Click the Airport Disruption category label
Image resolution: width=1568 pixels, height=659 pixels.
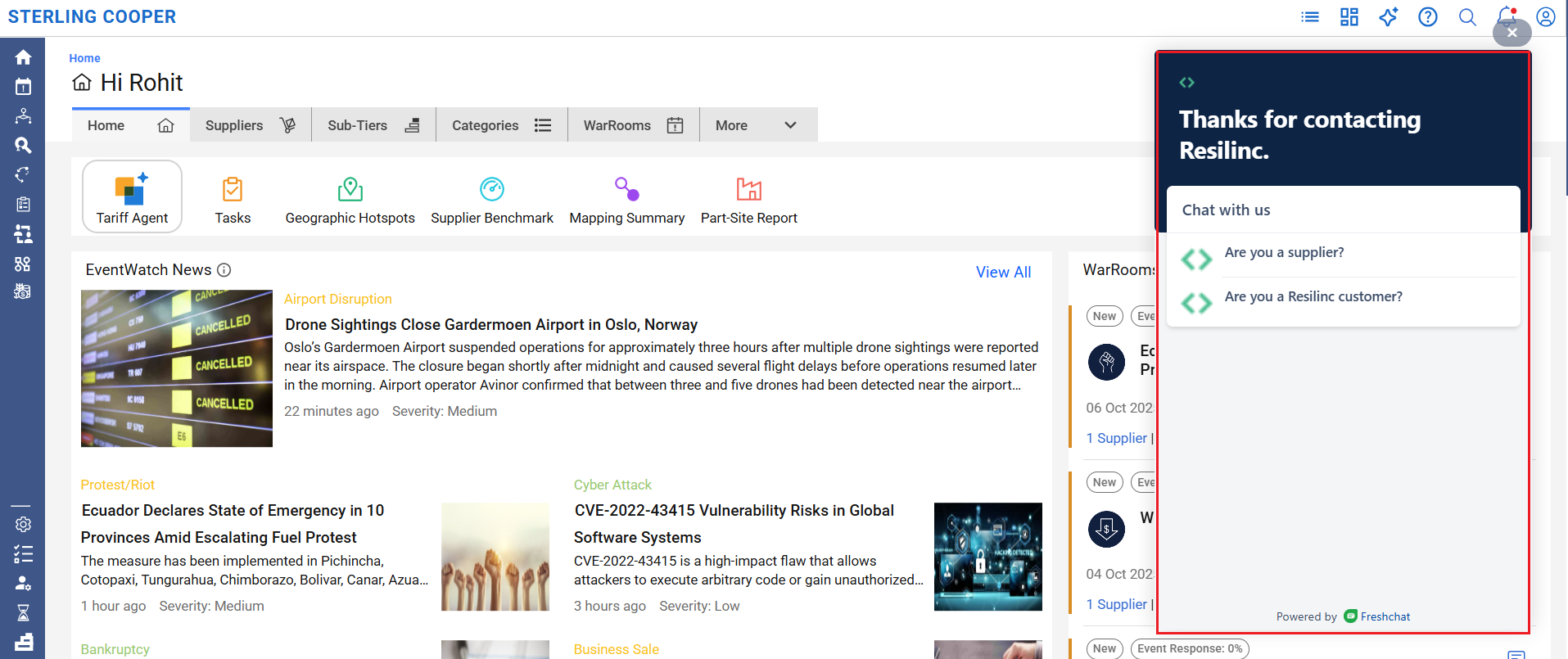338,299
